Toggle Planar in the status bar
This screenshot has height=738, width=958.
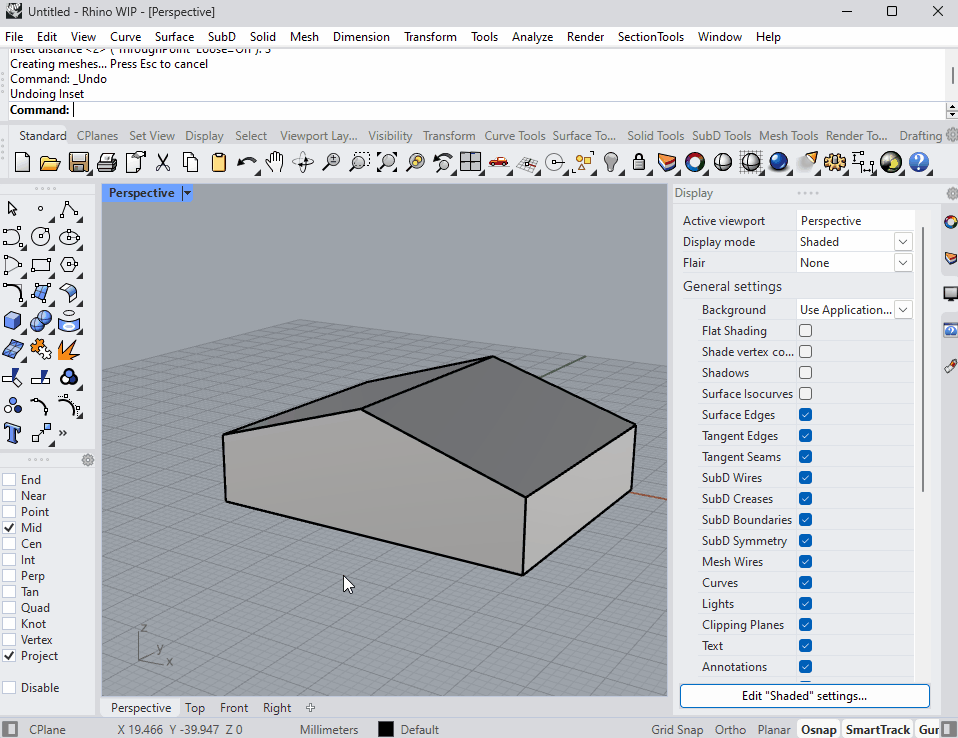[774, 729]
